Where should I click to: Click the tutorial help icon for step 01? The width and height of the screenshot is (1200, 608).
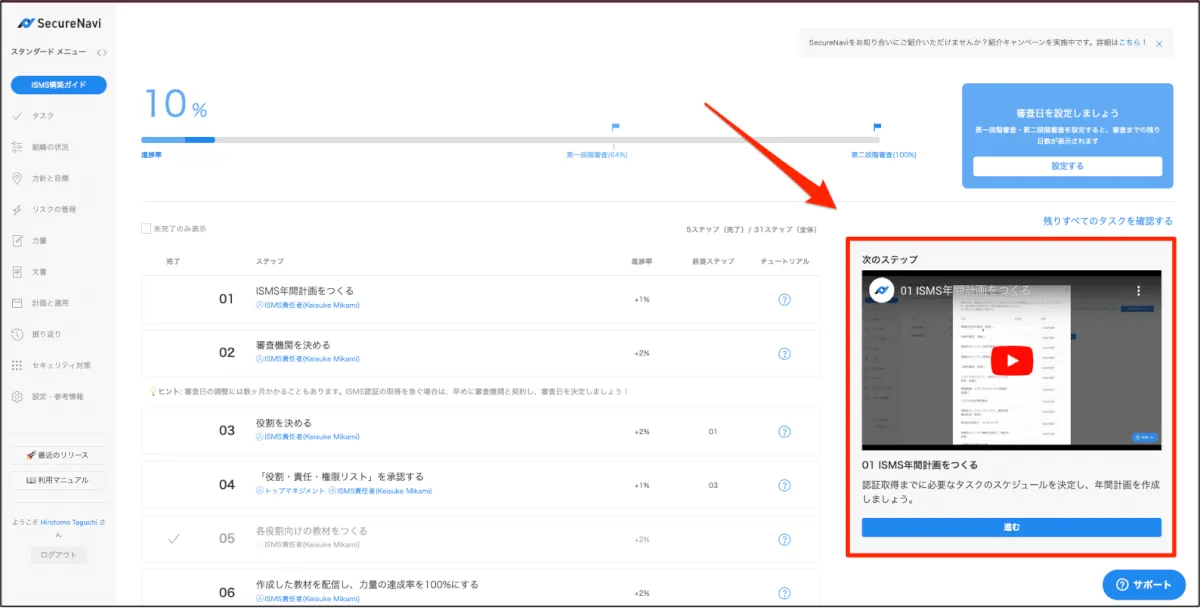784,299
